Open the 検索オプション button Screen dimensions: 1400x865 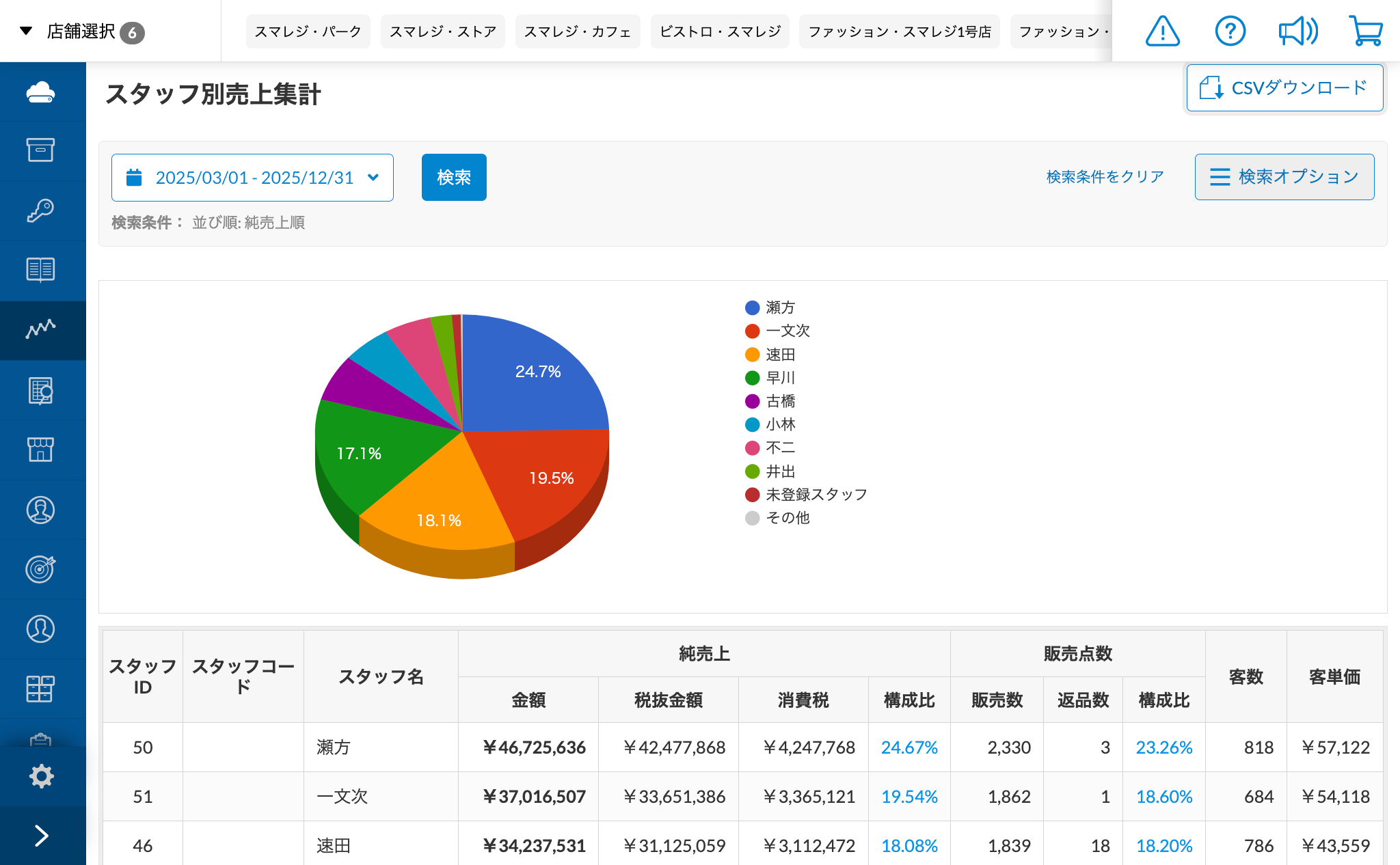(1284, 177)
